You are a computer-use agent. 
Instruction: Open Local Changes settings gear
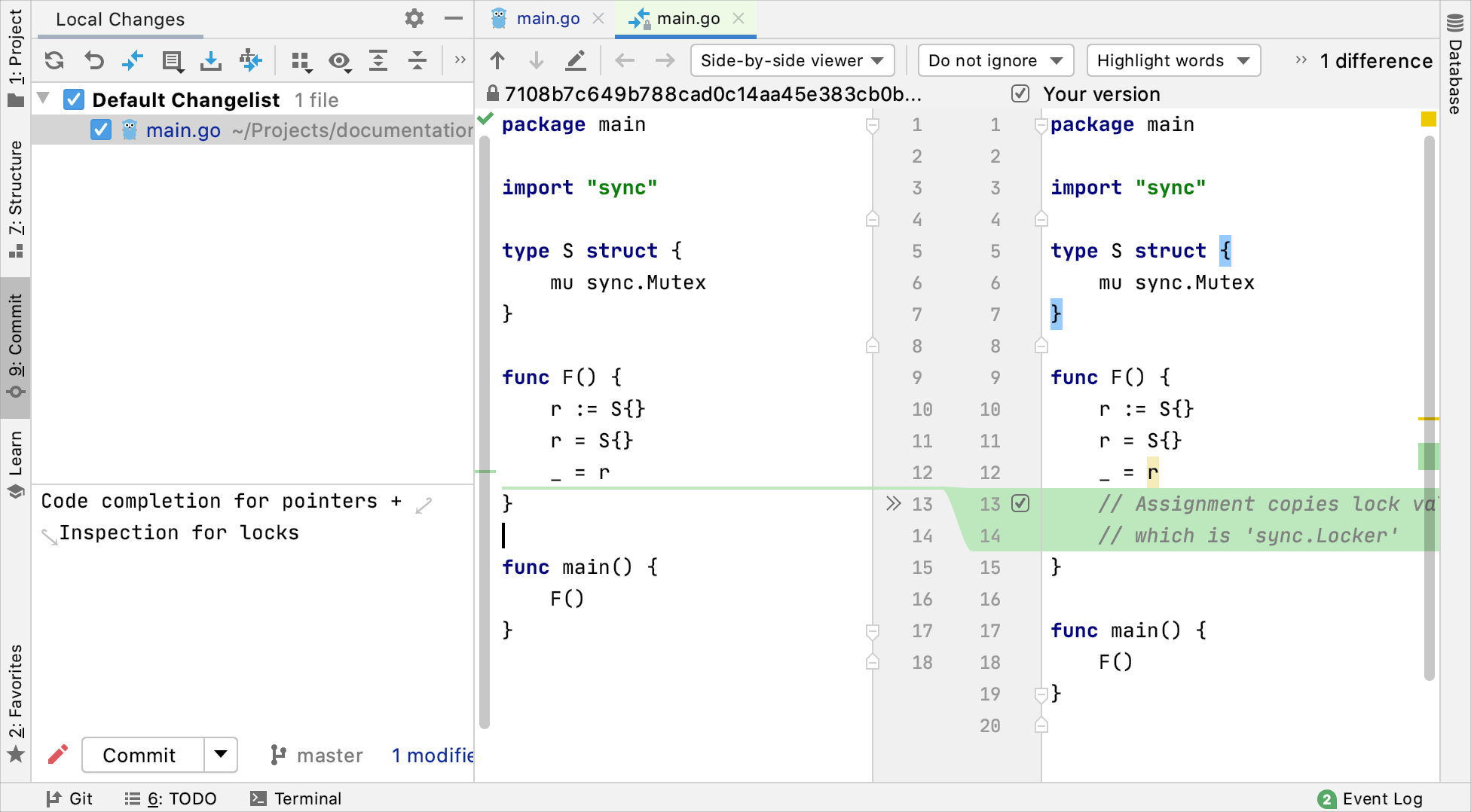414,18
